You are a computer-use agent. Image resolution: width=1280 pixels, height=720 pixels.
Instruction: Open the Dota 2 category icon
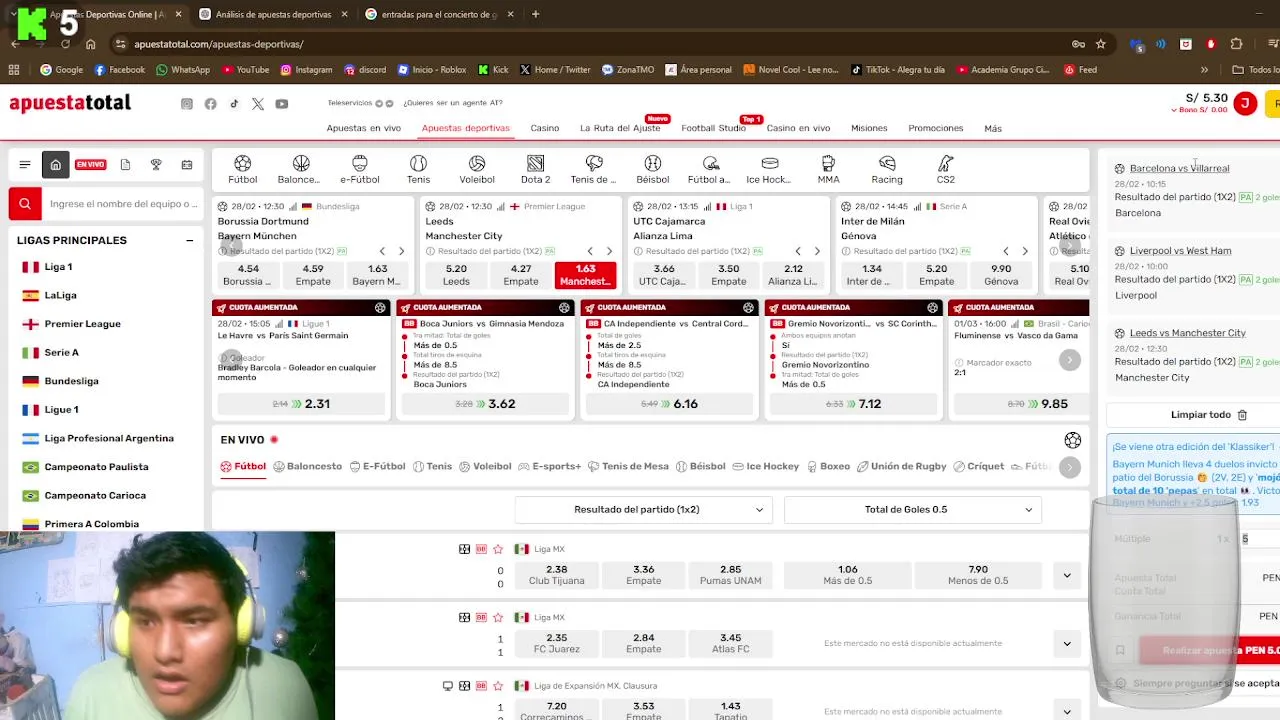pyautogui.click(x=535, y=169)
